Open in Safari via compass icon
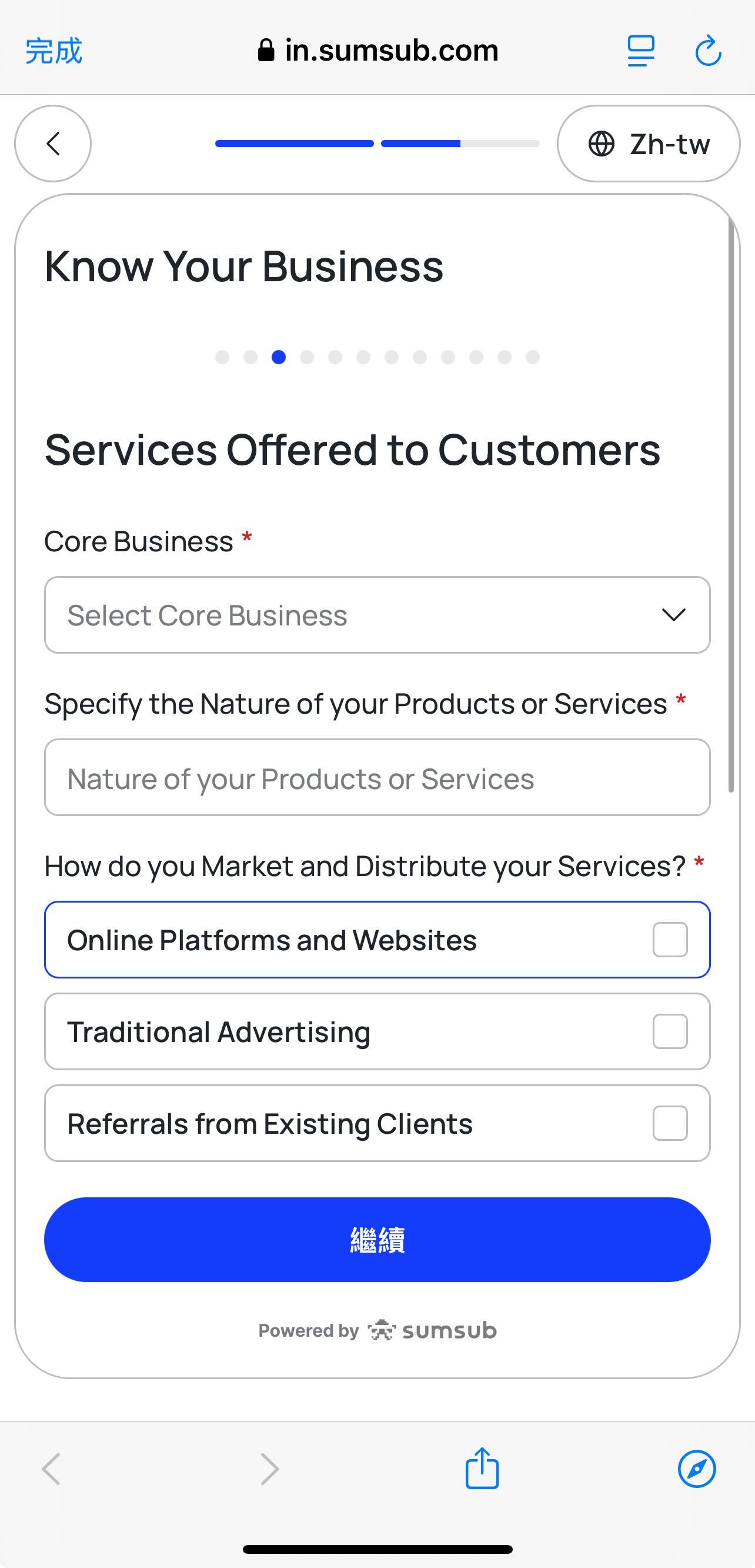This screenshot has height=1568, width=755. point(697,1468)
